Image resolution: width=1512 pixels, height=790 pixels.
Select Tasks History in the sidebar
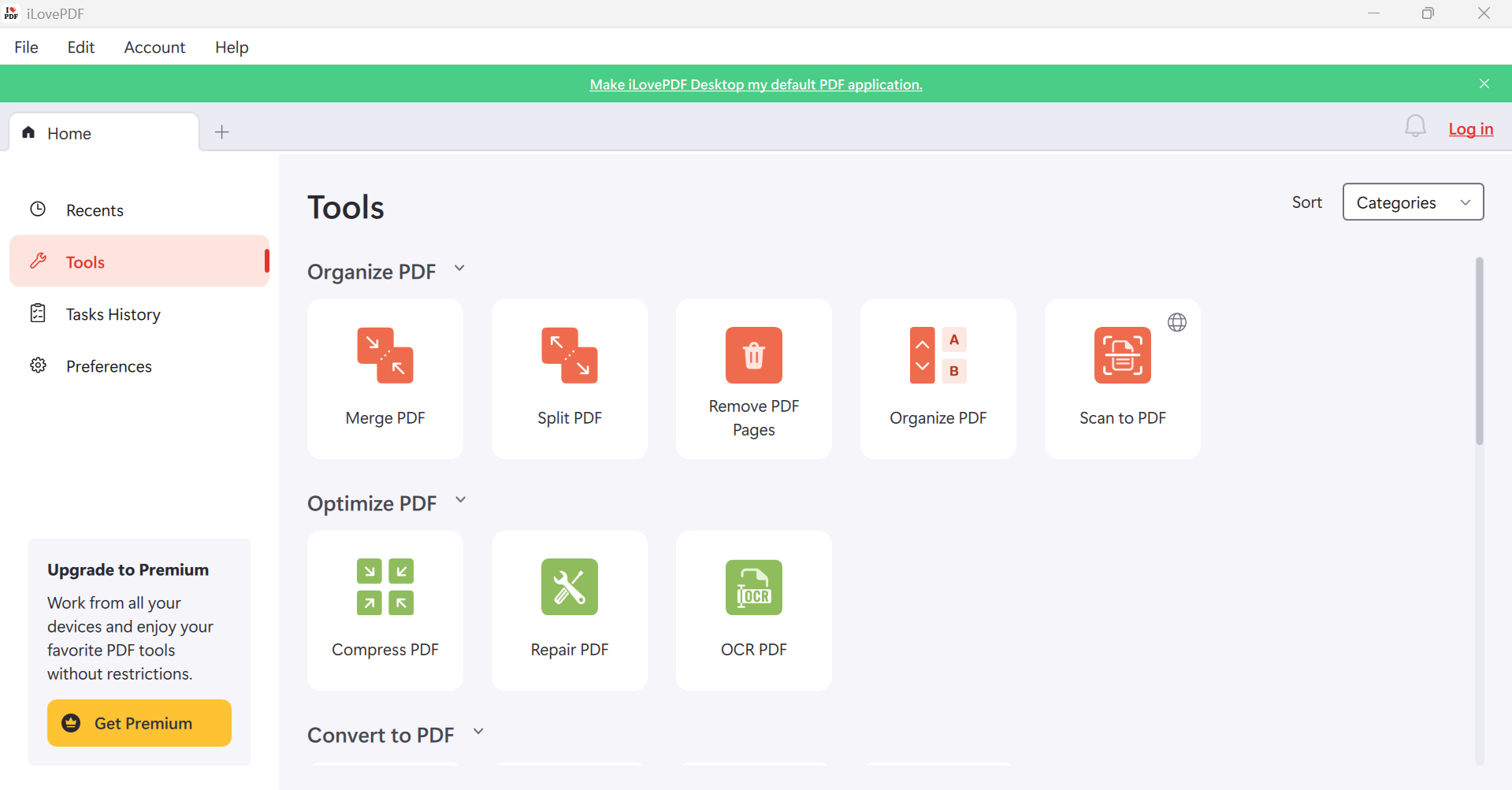click(x=139, y=313)
